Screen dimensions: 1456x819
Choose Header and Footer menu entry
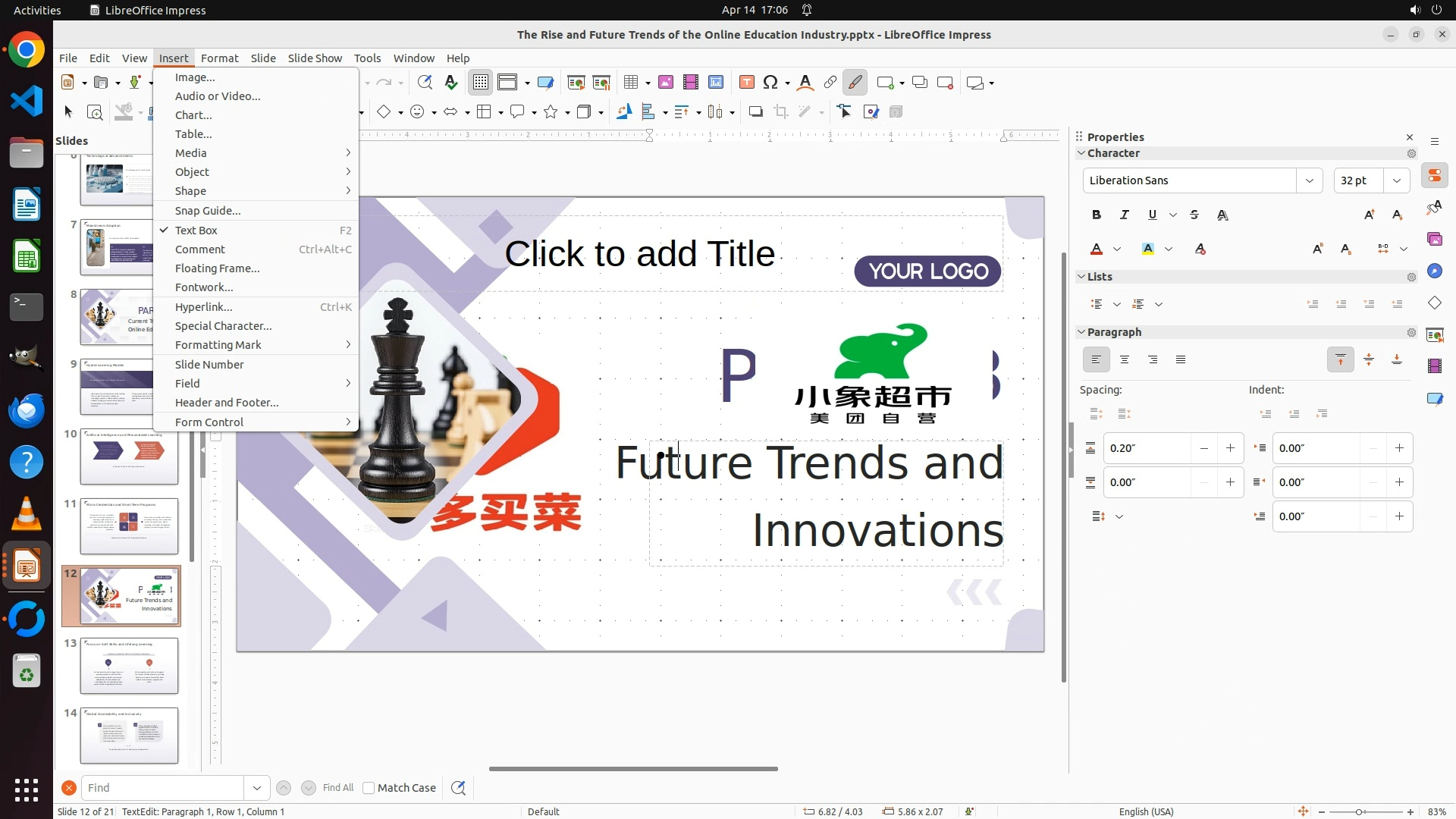(x=227, y=403)
